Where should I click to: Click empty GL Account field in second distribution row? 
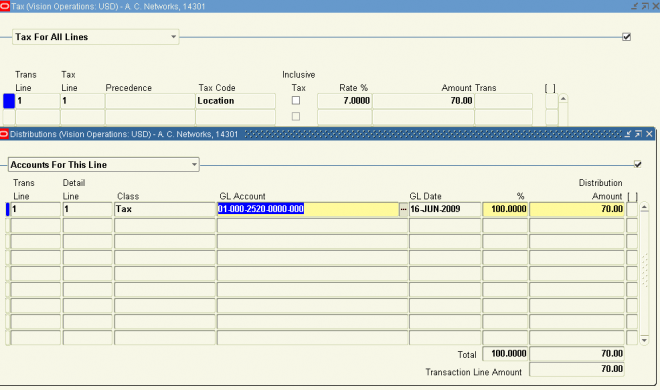312,226
